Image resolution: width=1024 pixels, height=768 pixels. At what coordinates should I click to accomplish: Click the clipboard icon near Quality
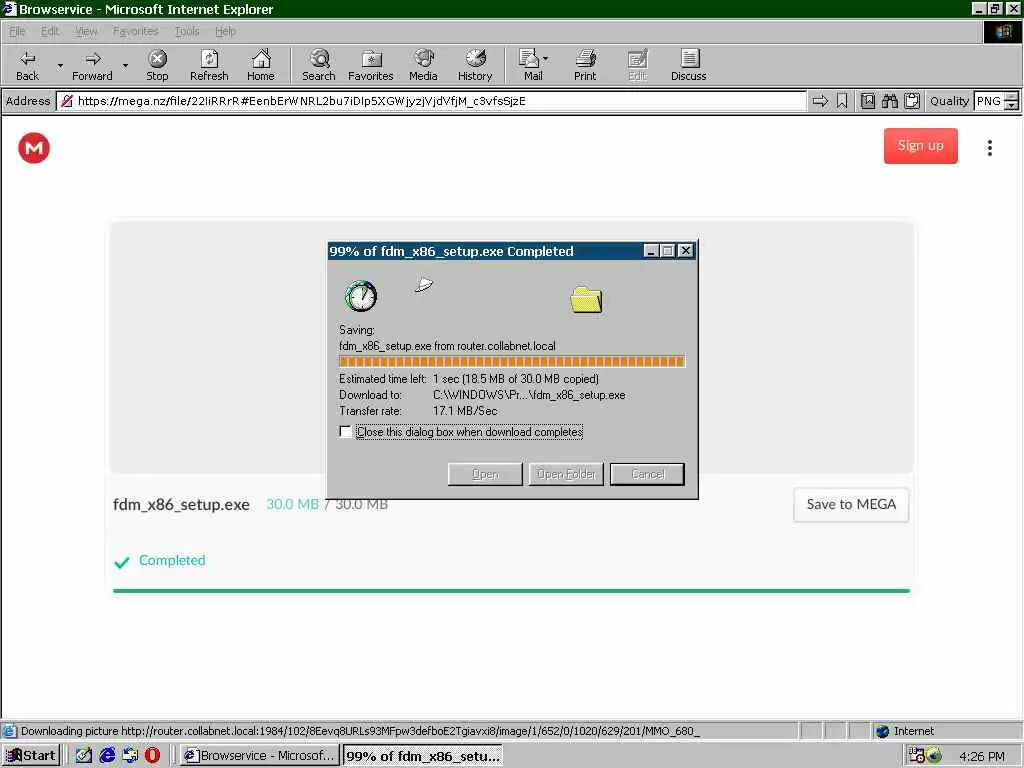(x=912, y=101)
